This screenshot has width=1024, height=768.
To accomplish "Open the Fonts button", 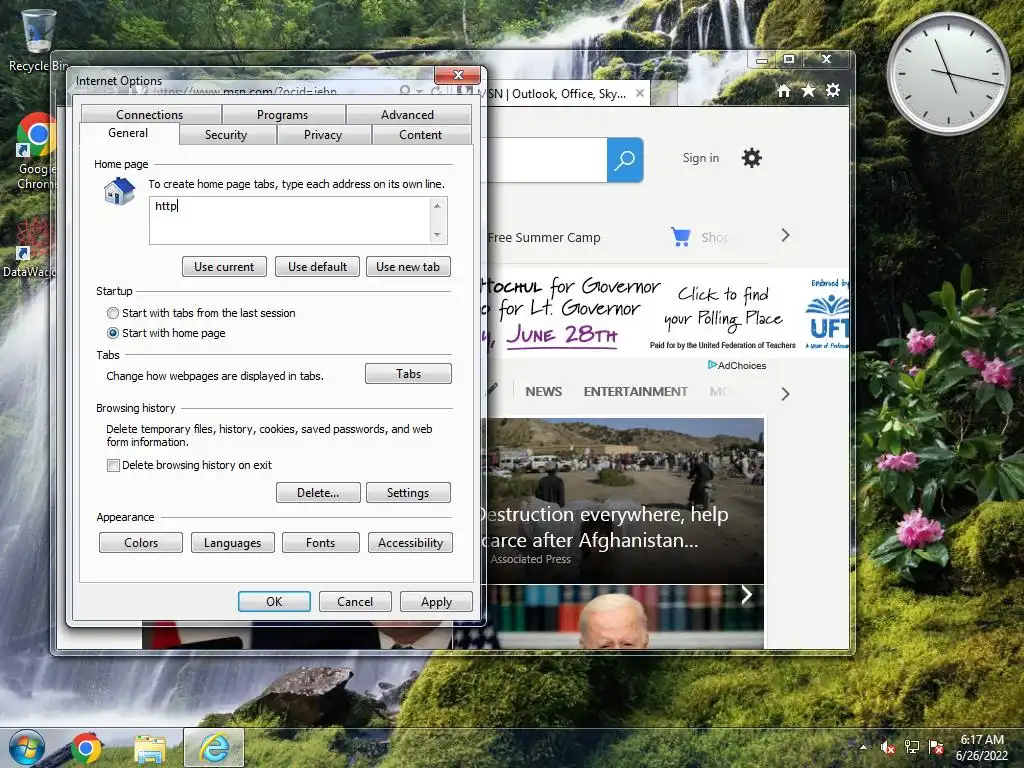I will coord(321,543).
